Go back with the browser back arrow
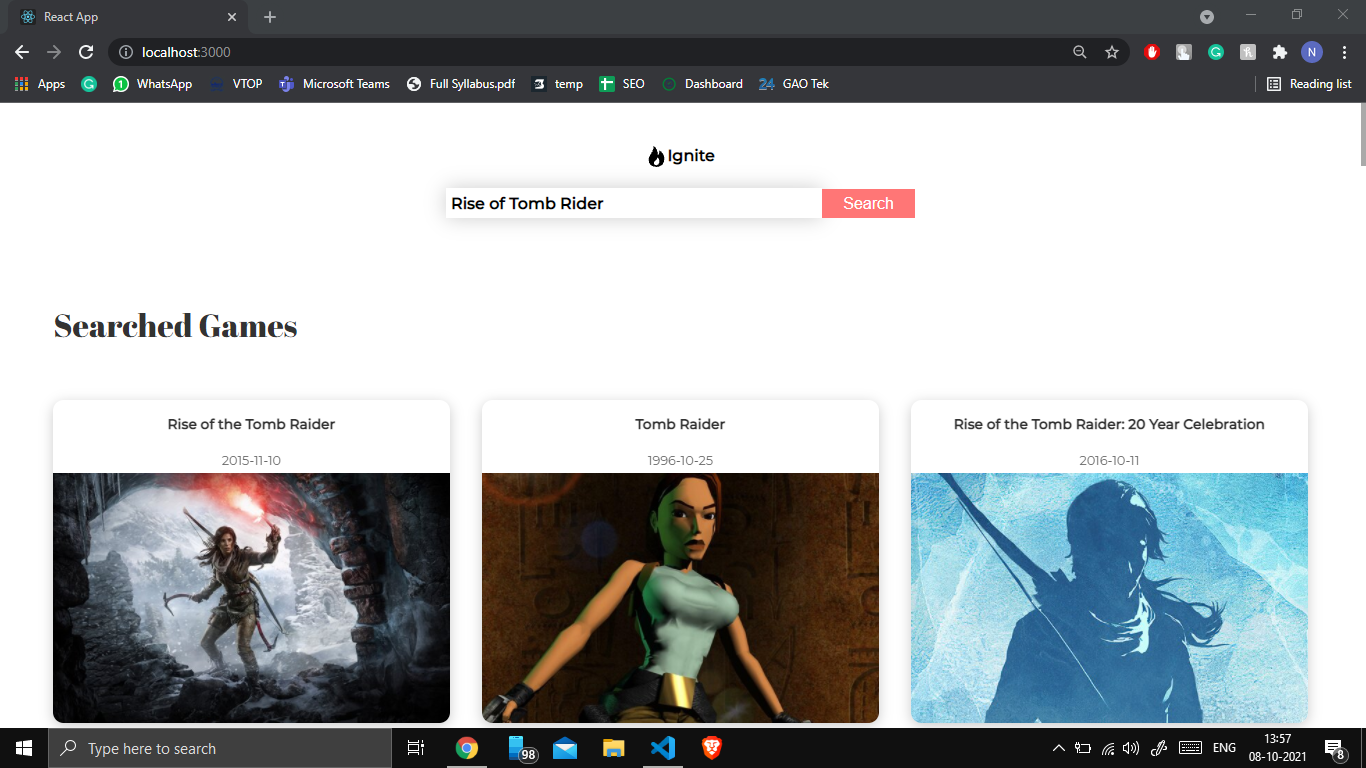Viewport: 1366px width, 768px height. tap(22, 52)
